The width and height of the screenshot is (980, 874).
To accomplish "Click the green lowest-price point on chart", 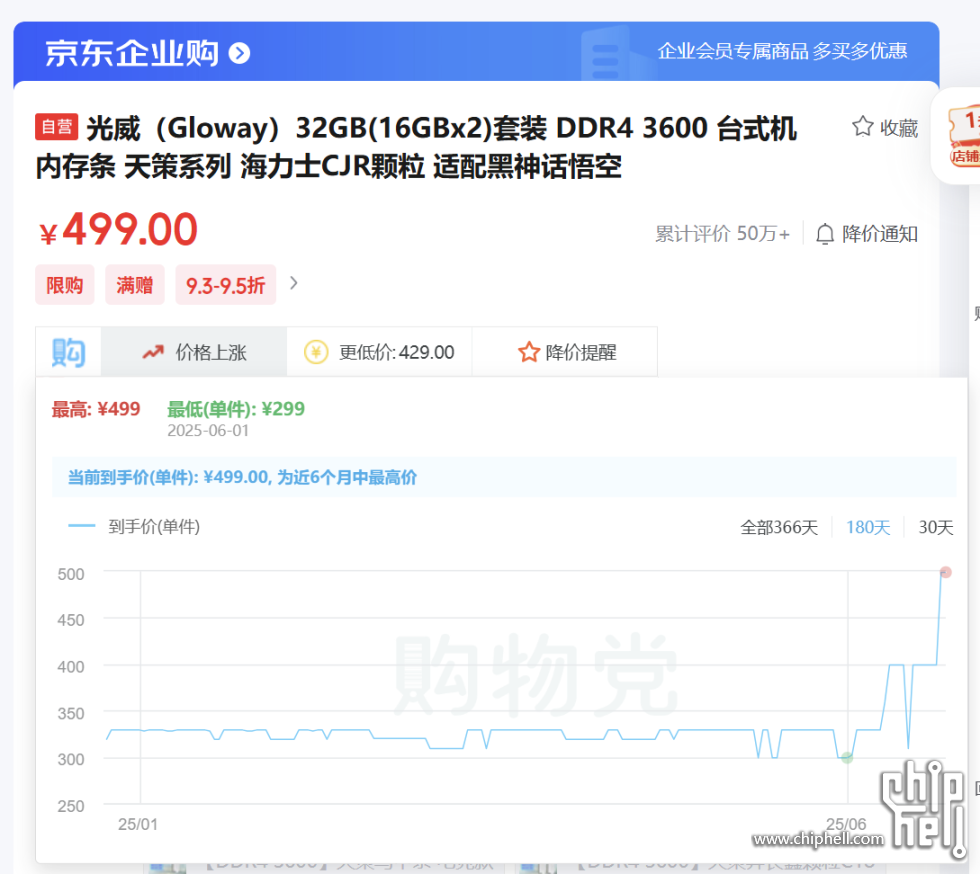I will [x=847, y=758].
